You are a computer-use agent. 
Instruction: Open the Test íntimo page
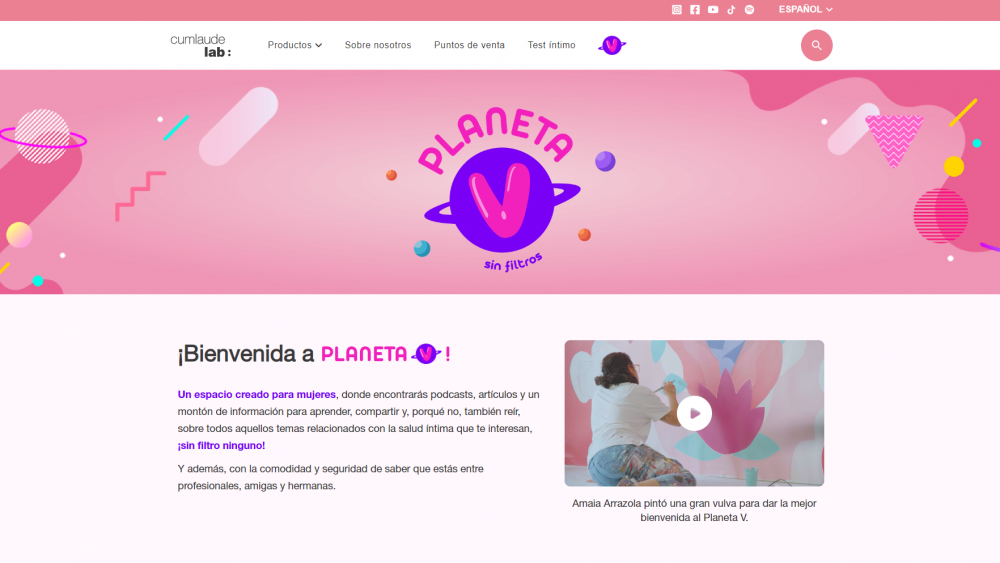[551, 45]
